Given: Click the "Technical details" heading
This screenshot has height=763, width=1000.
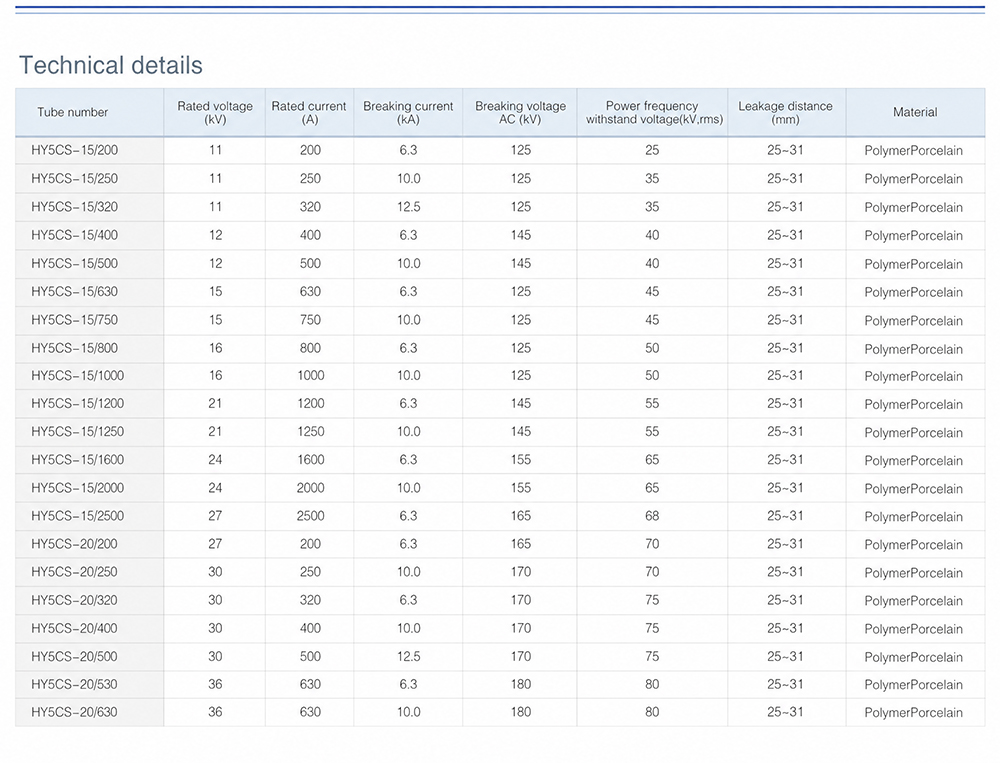Looking at the screenshot, I should pyautogui.click(x=110, y=65).
